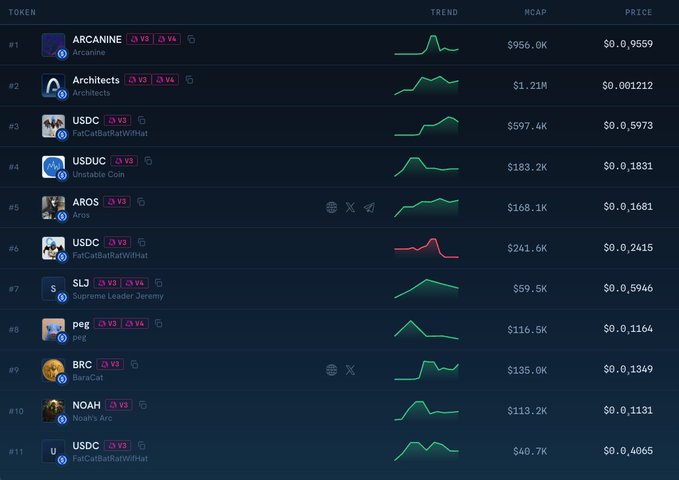Click the Architects token logo
The image size is (679, 480).
tap(53, 85)
